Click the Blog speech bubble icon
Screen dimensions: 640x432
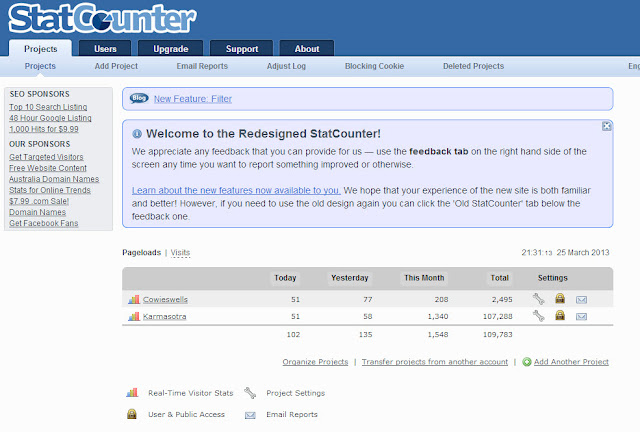point(139,98)
